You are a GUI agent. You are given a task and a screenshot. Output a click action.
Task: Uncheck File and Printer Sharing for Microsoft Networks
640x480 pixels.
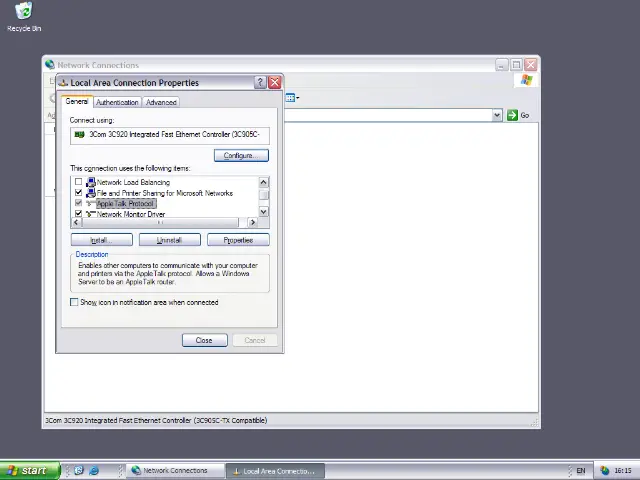click(x=78, y=192)
